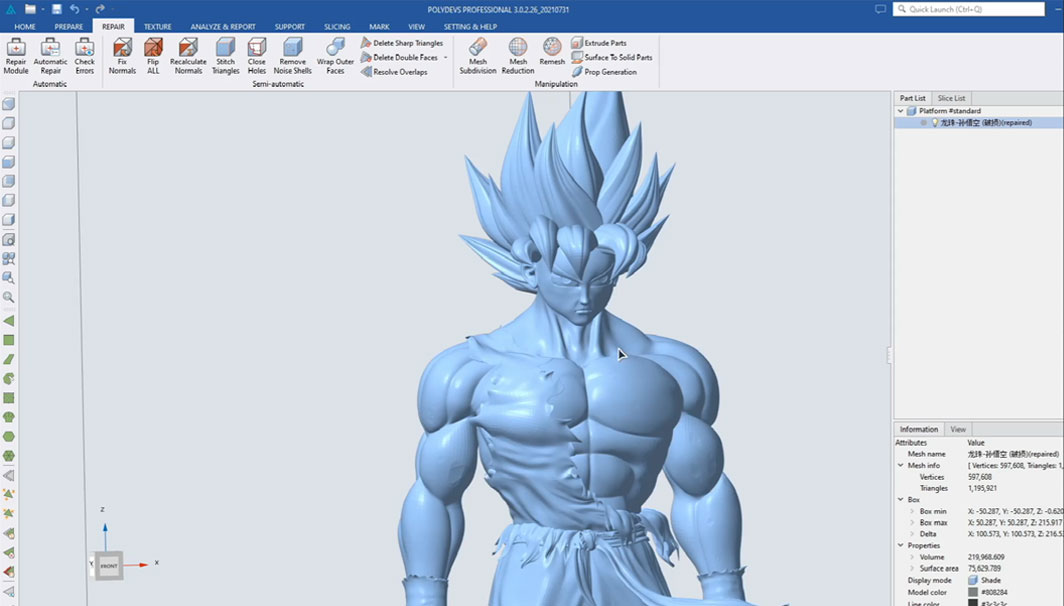Open the dropdown arrow beside the folder icon
The height and width of the screenshot is (606, 1064).
click(42, 10)
